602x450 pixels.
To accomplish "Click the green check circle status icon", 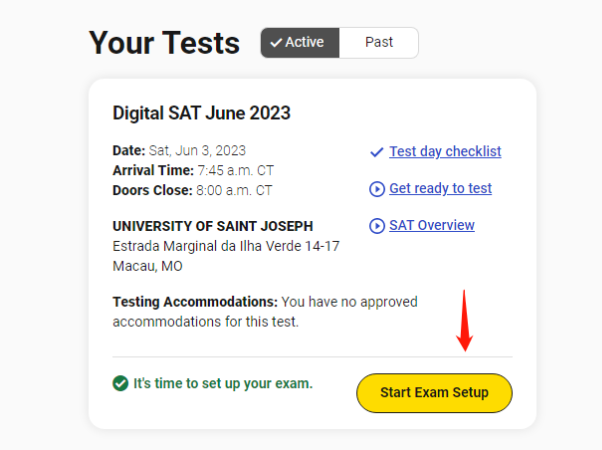I will [x=120, y=383].
